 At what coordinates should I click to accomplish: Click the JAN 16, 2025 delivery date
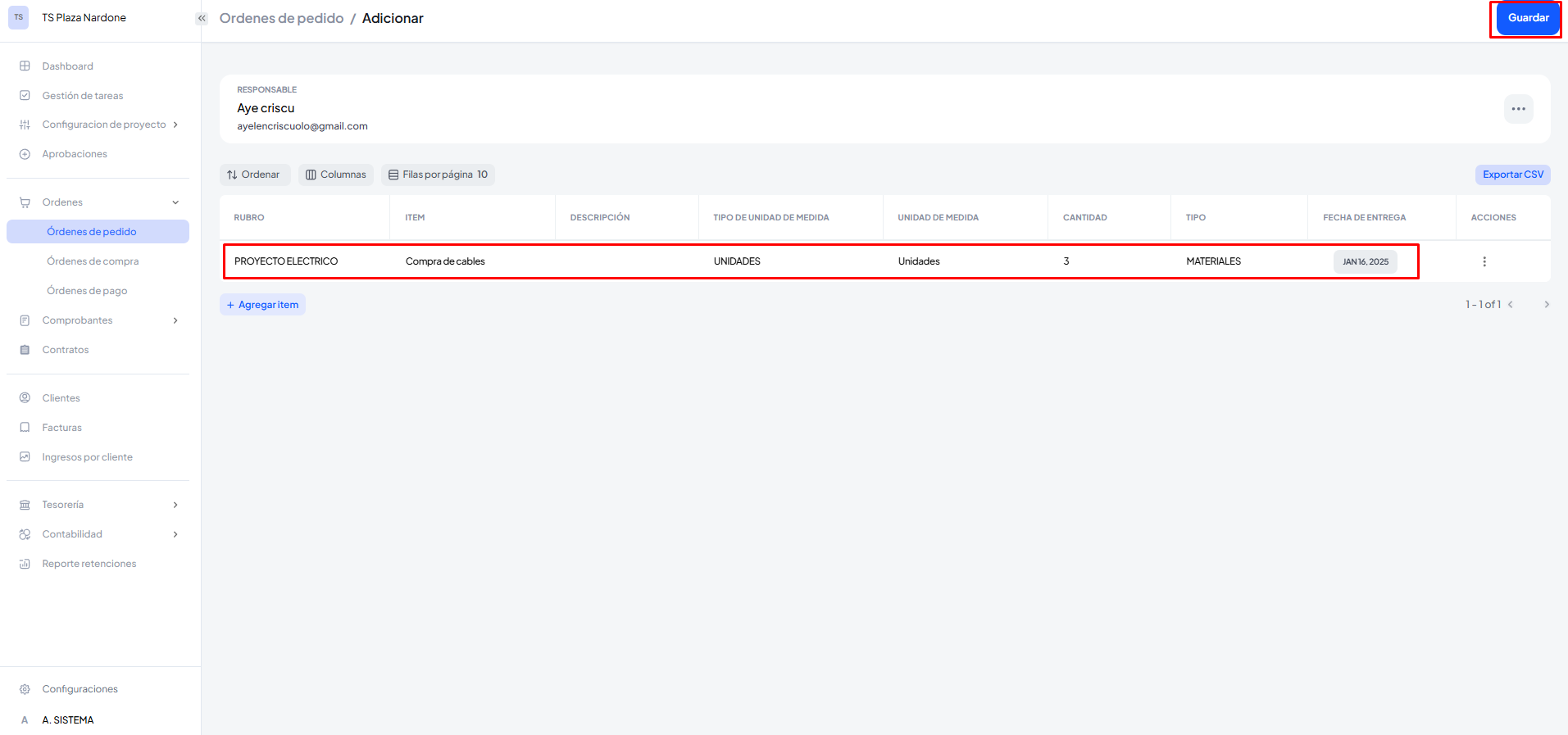(x=1365, y=261)
